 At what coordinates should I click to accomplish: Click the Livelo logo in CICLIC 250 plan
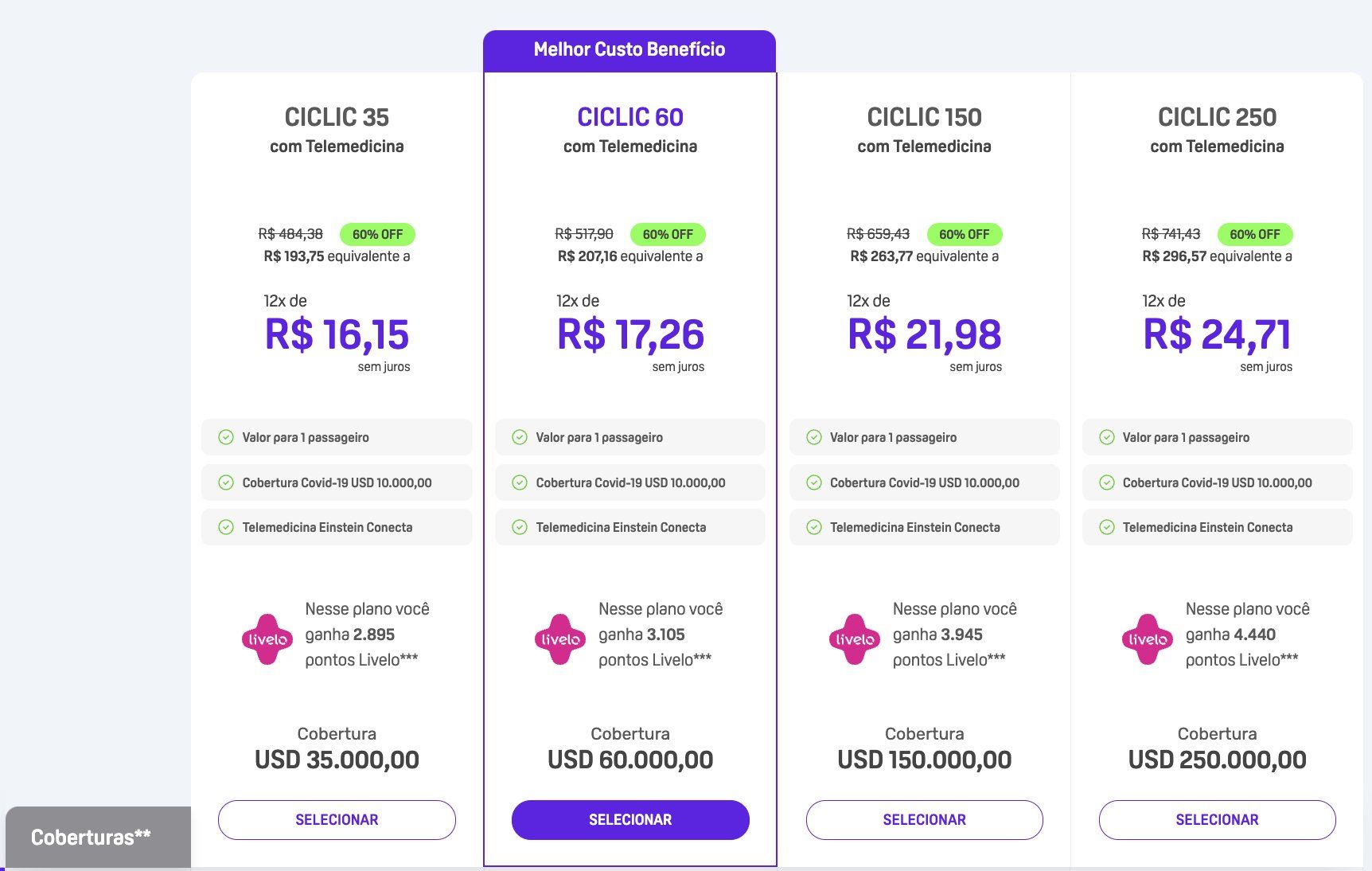(x=1148, y=639)
